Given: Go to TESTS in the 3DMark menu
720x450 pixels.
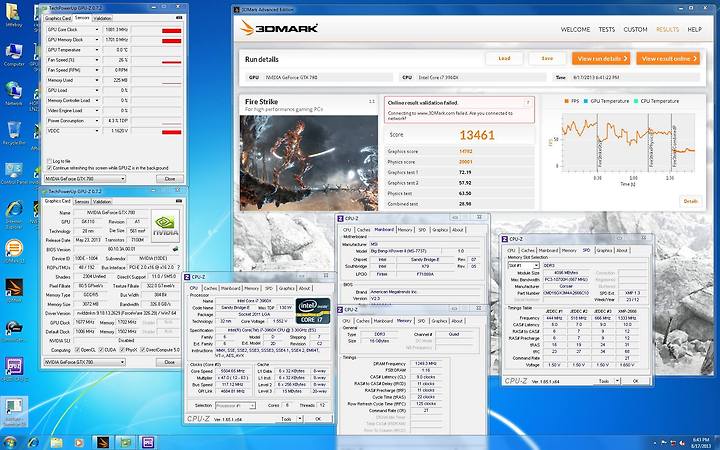Looking at the screenshot, I should click(607, 29).
